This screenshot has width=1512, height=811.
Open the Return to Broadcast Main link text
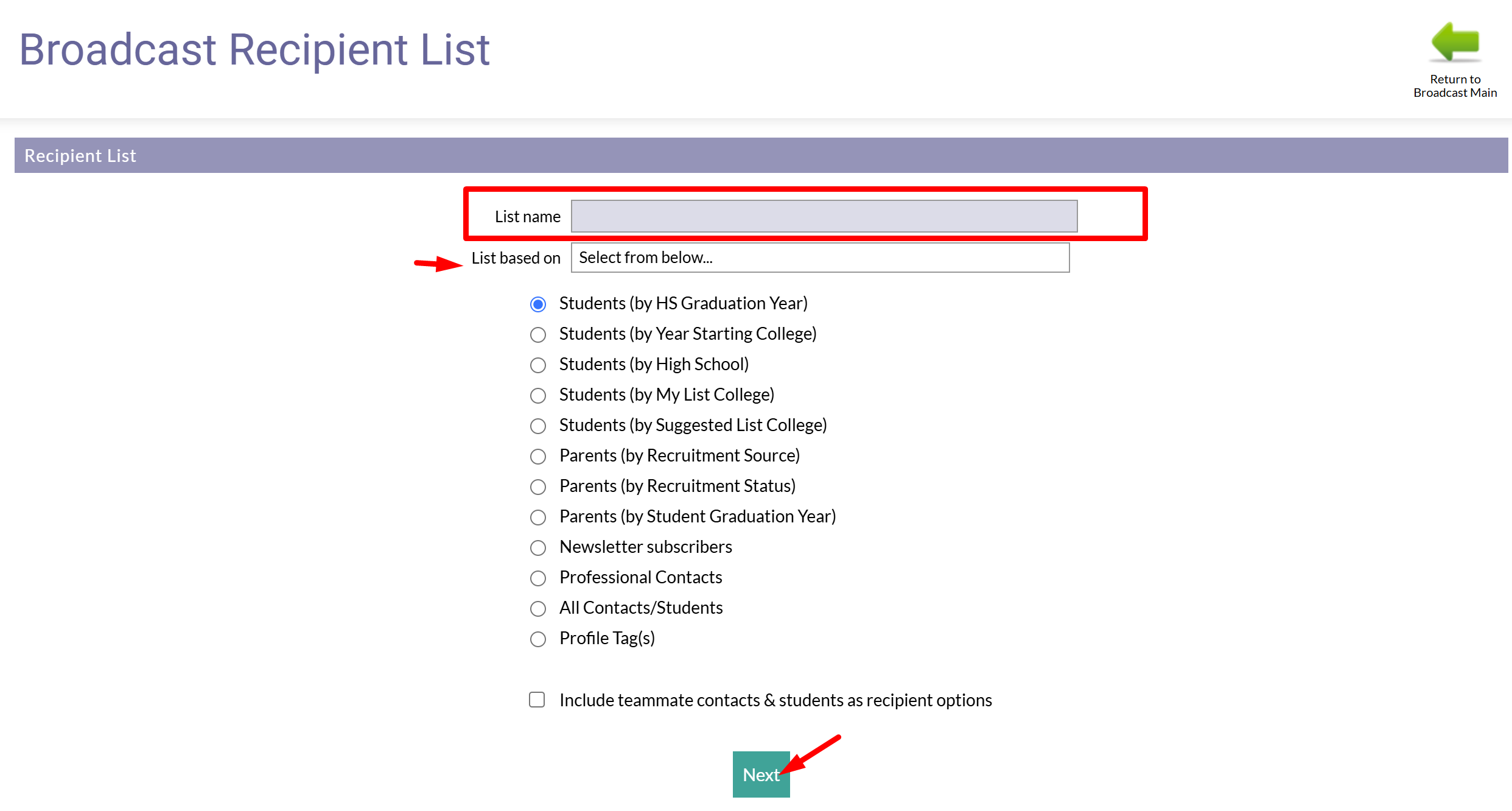click(x=1455, y=86)
